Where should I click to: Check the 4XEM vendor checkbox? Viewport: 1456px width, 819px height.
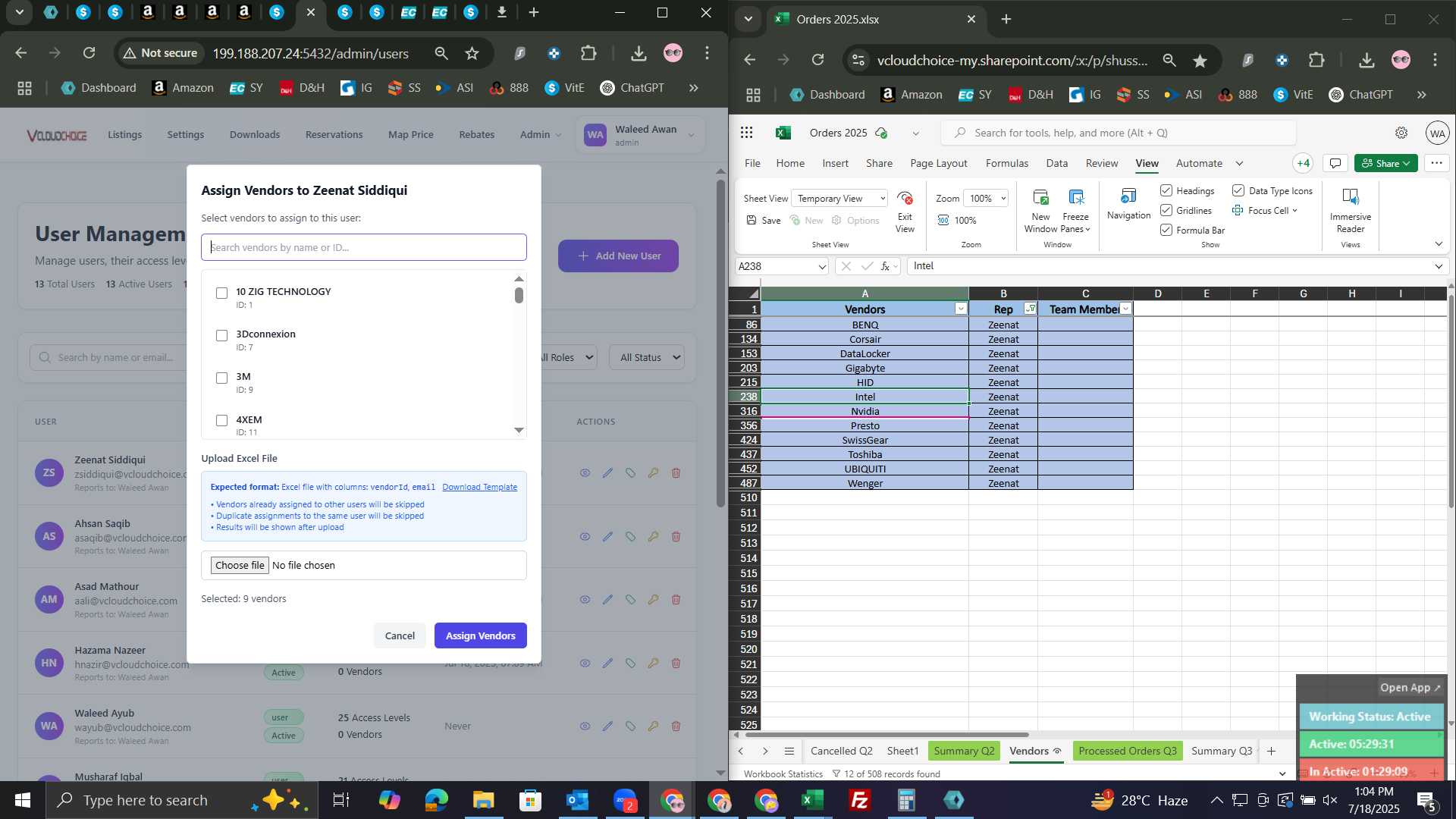pos(221,420)
